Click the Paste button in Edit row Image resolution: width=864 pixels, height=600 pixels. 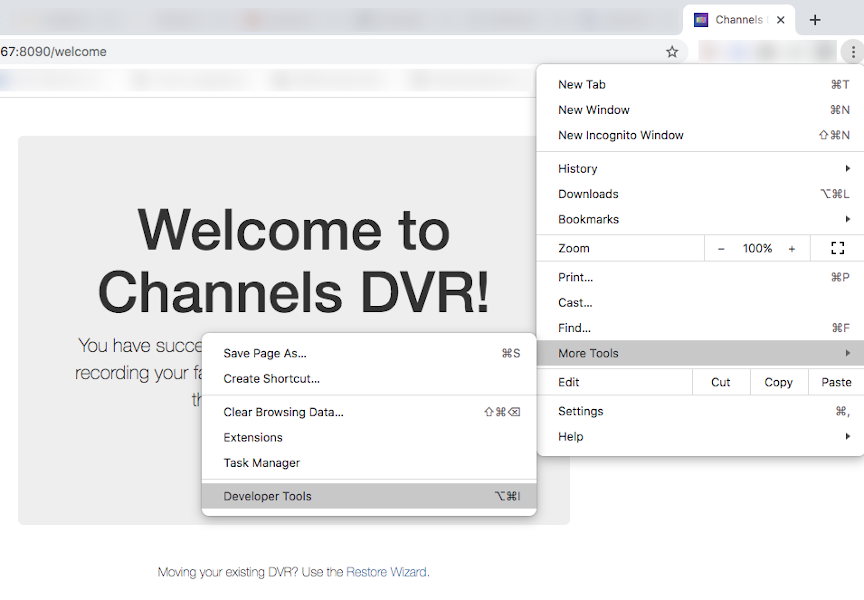[x=836, y=382]
